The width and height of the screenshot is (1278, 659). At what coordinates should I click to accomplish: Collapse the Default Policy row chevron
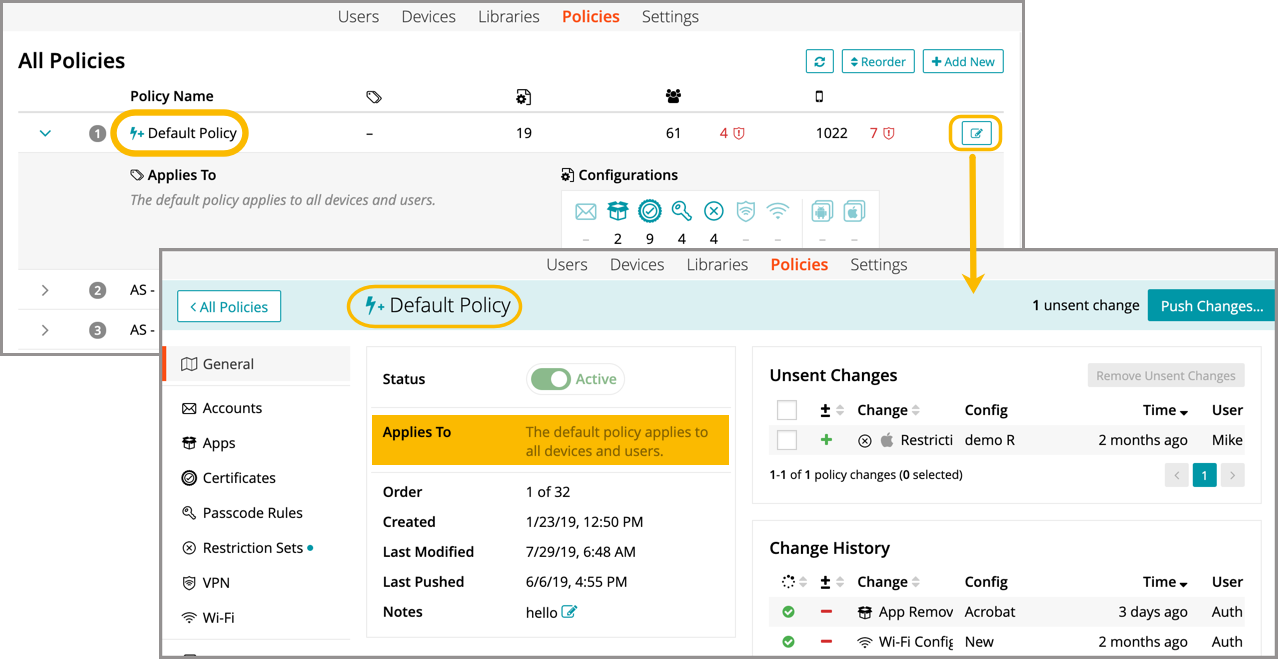45,133
